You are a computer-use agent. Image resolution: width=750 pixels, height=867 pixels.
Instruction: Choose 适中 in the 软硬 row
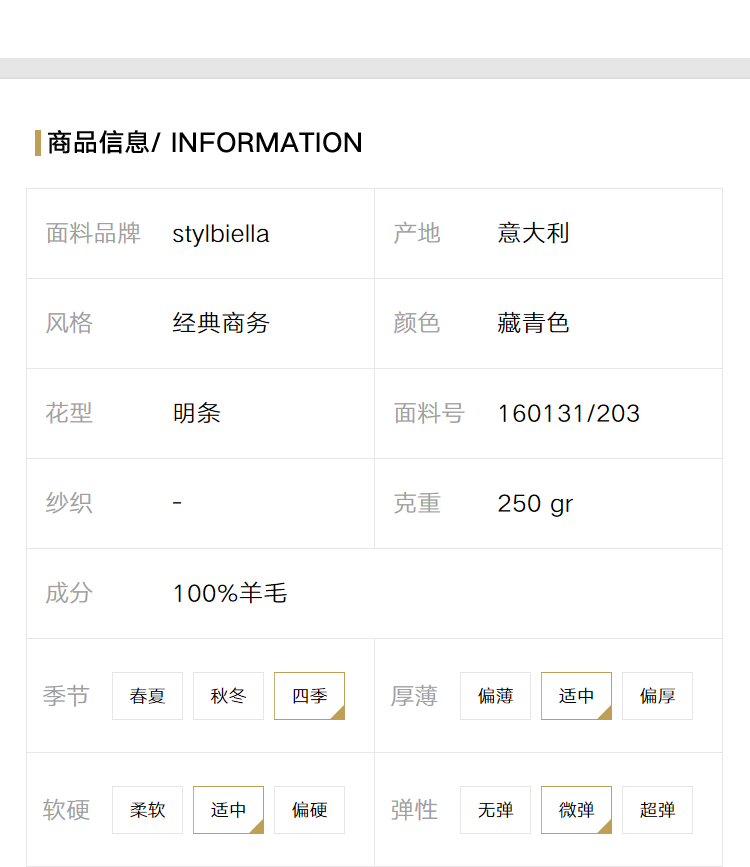(x=228, y=810)
